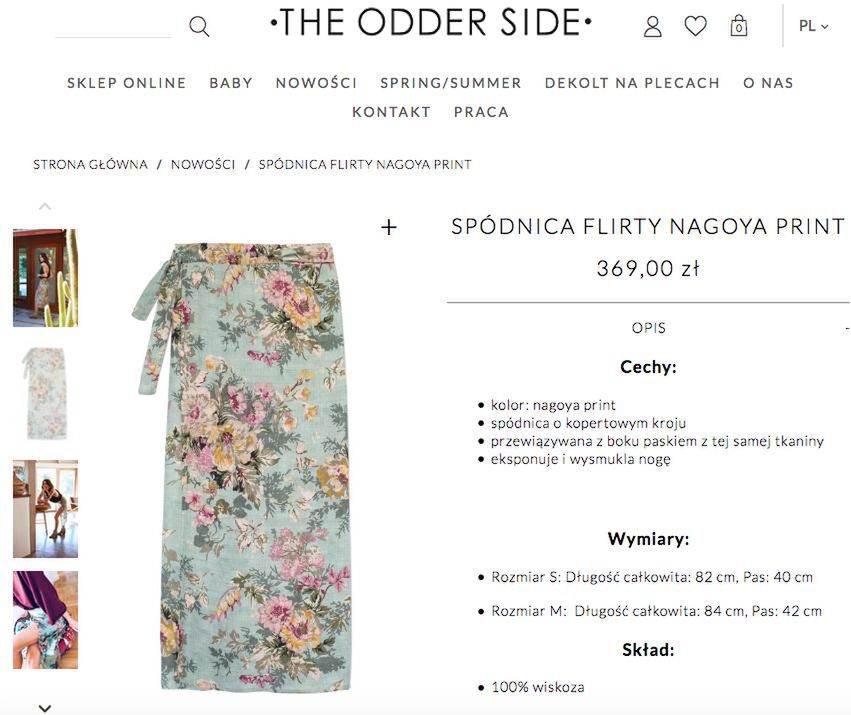Open Dekolt na plecach category
The height and width of the screenshot is (715, 851).
tap(632, 83)
